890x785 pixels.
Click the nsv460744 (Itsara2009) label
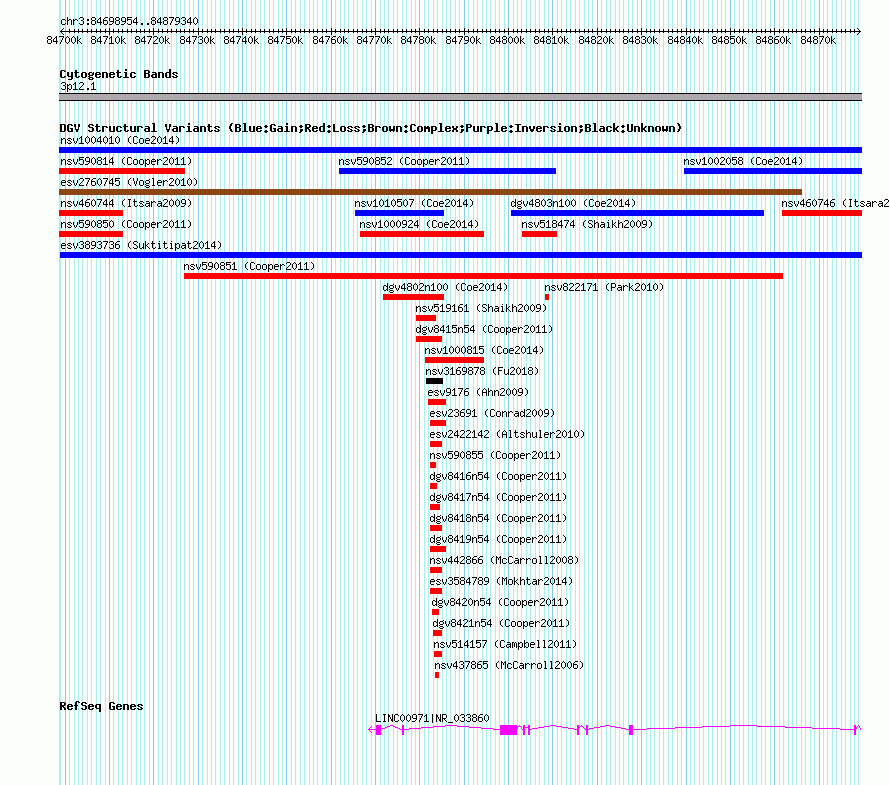[126, 203]
